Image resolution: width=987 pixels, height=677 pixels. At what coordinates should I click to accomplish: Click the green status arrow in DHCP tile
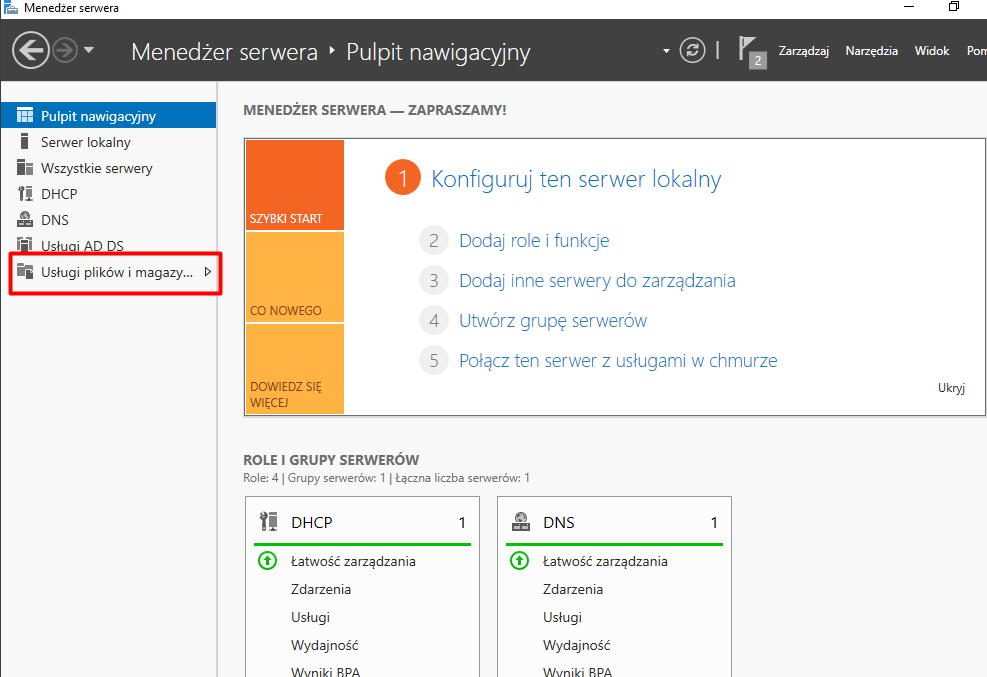coord(267,561)
